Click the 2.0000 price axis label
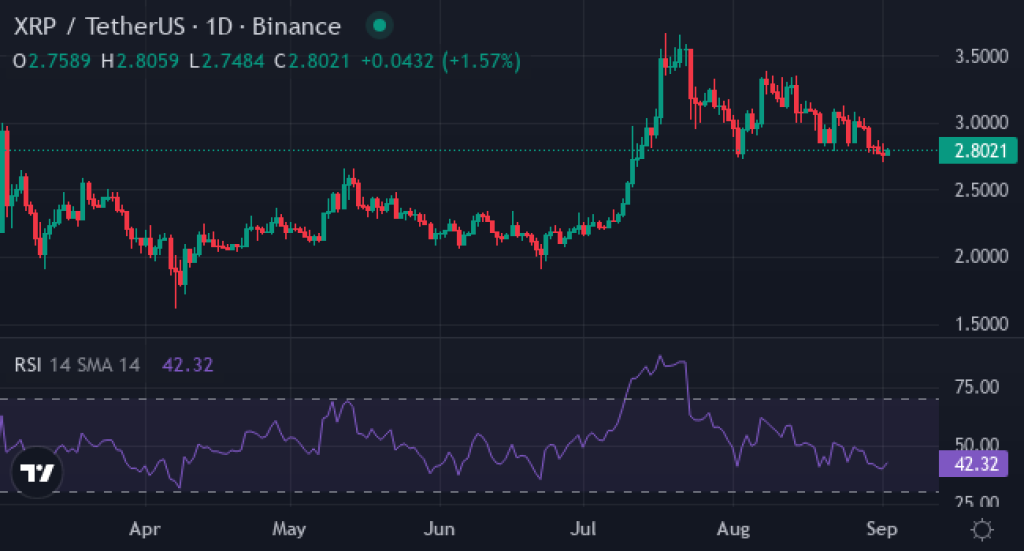Viewport: 1024px width, 551px height. pos(982,257)
